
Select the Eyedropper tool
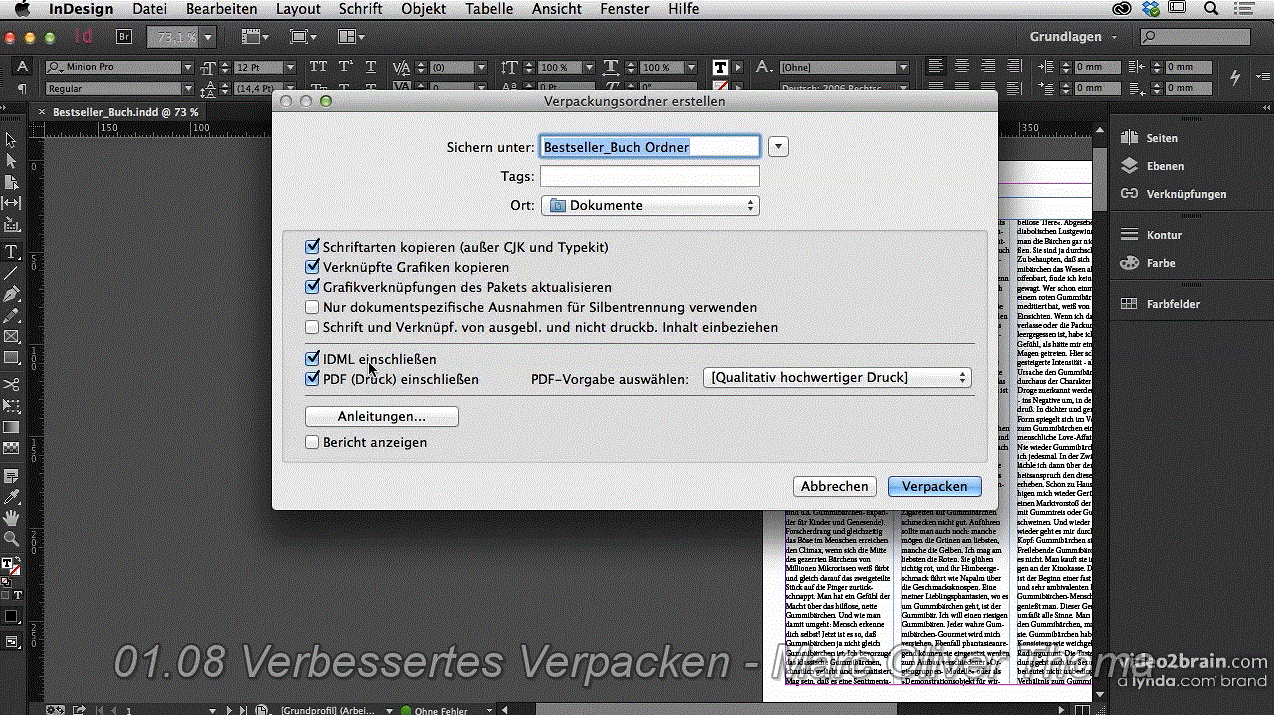tap(12, 497)
